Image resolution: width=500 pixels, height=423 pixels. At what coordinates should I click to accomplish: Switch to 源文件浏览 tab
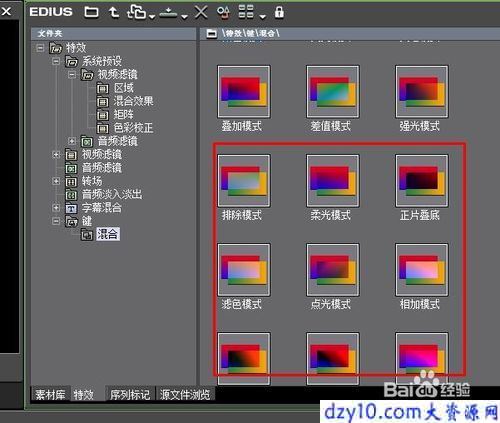tap(185, 395)
